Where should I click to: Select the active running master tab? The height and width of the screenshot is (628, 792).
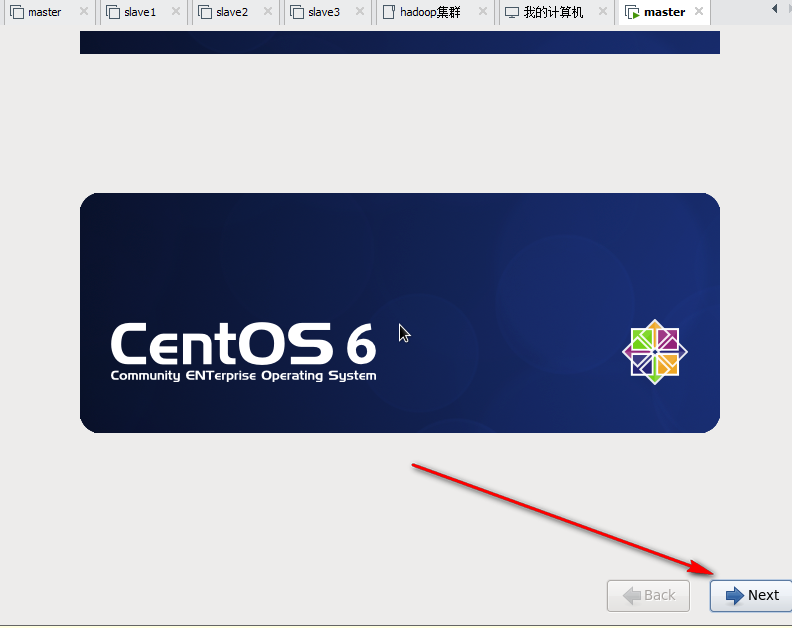tap(664, 12)
